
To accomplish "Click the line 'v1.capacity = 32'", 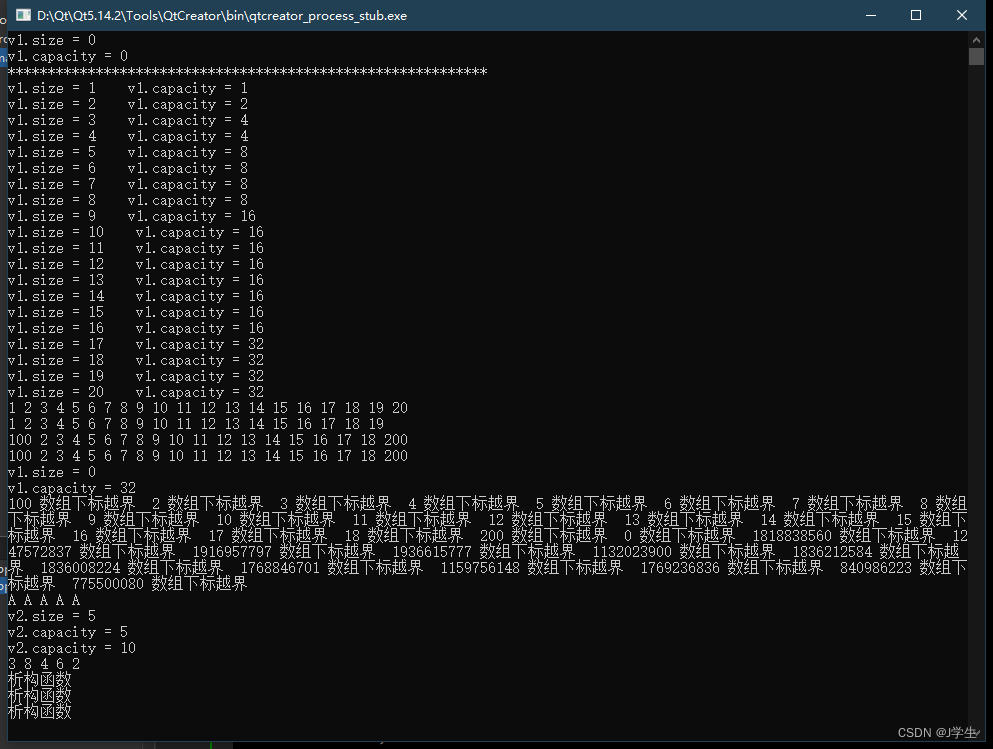I will tap(72, 488).
